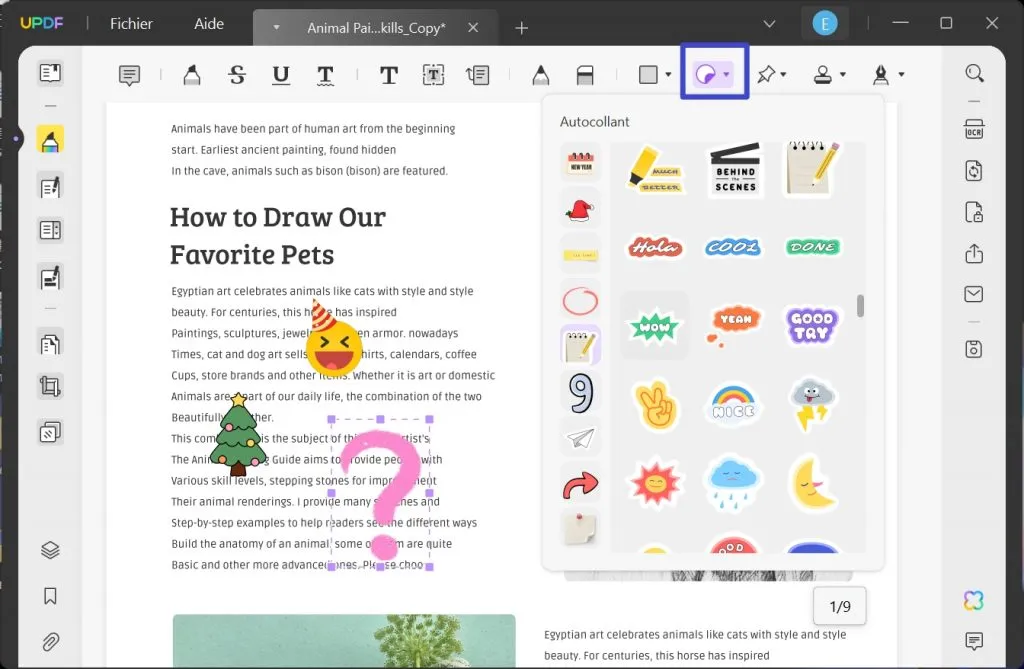Open the Share export icon
This screenshot has height=669, width=1024.
(x=974, y=253)
